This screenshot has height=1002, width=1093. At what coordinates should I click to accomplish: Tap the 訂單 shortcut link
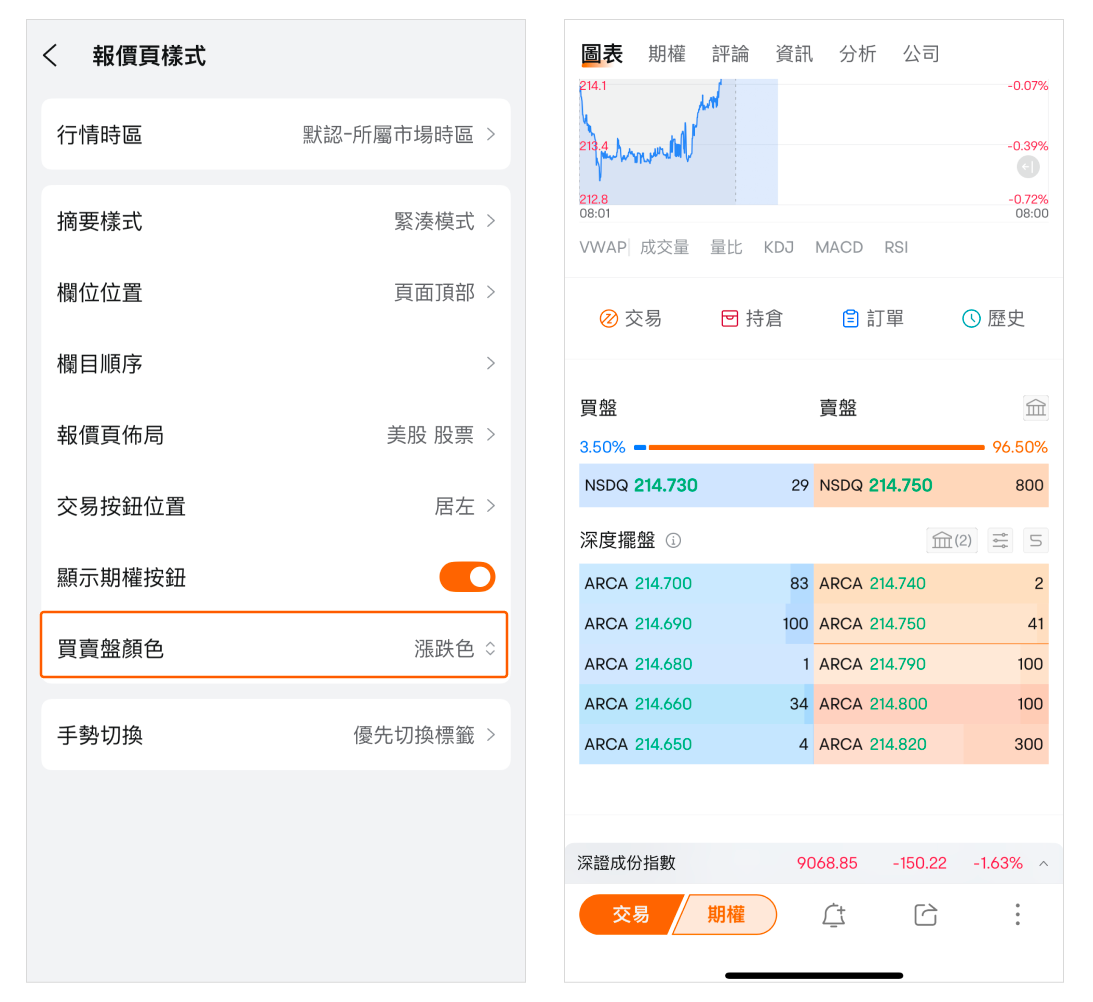click(x=873, y=319)
